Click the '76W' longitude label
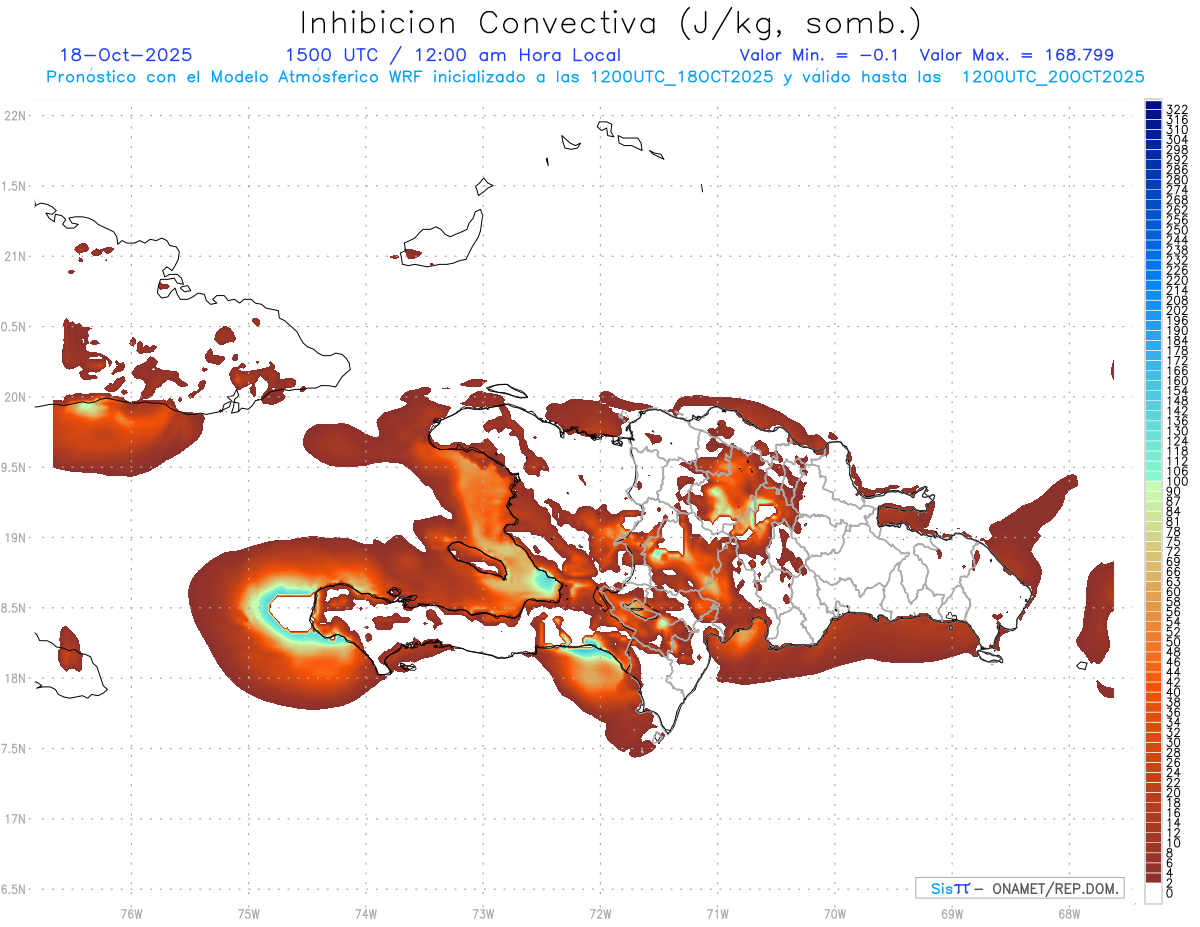Image resolution: width=1200 pixels, height=927 pixels. point(131,912)
